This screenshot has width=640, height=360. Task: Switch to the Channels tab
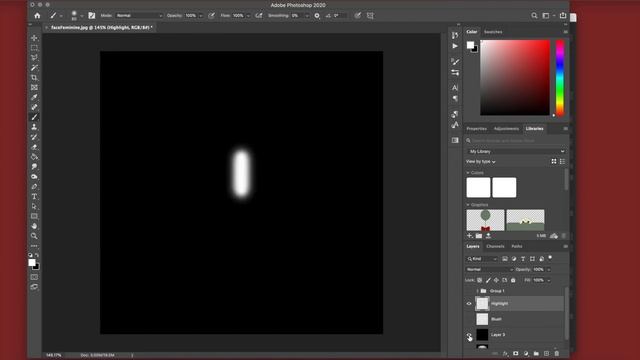click(495, 246)
